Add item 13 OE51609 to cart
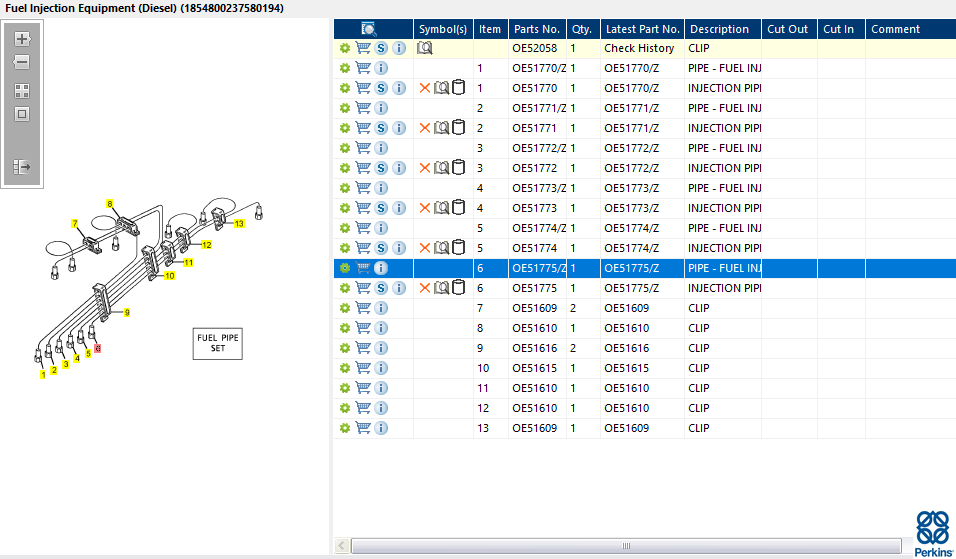The height and width of the screenshot is (559, 956). (x=363, y=428)
